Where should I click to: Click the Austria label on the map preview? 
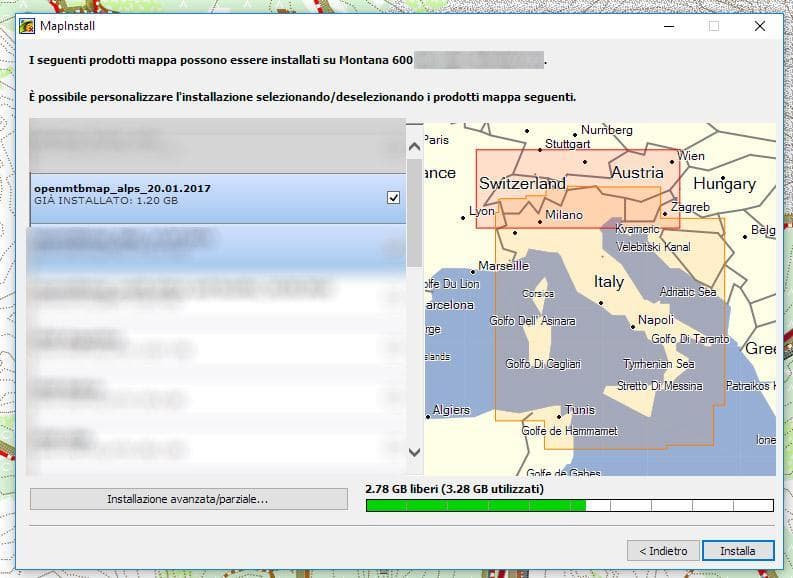point(637,172)
